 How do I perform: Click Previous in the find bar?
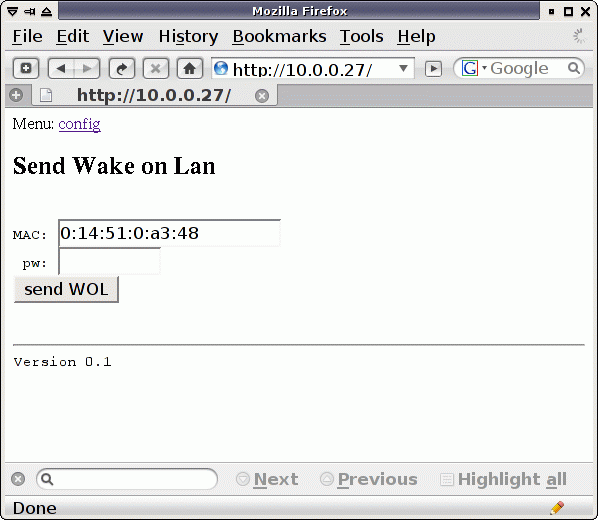pyautogui.click(x=369, y=479)
